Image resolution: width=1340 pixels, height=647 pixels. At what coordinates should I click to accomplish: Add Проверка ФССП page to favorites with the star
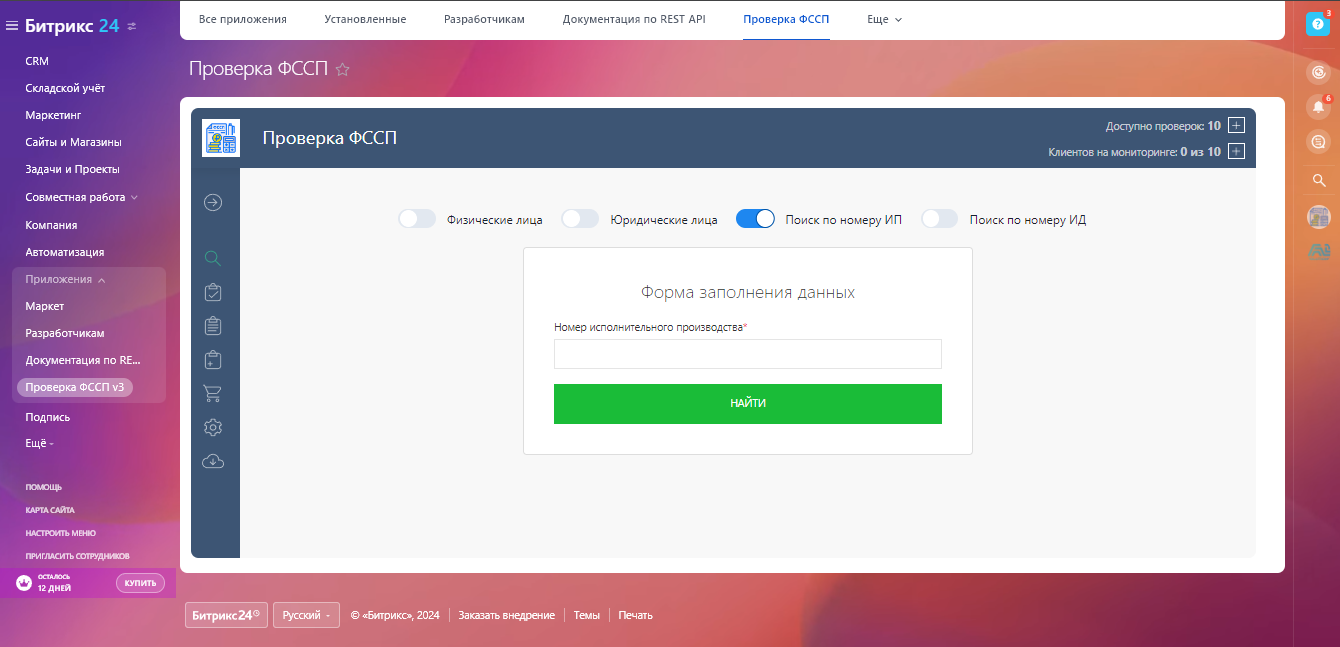(343, 69)
